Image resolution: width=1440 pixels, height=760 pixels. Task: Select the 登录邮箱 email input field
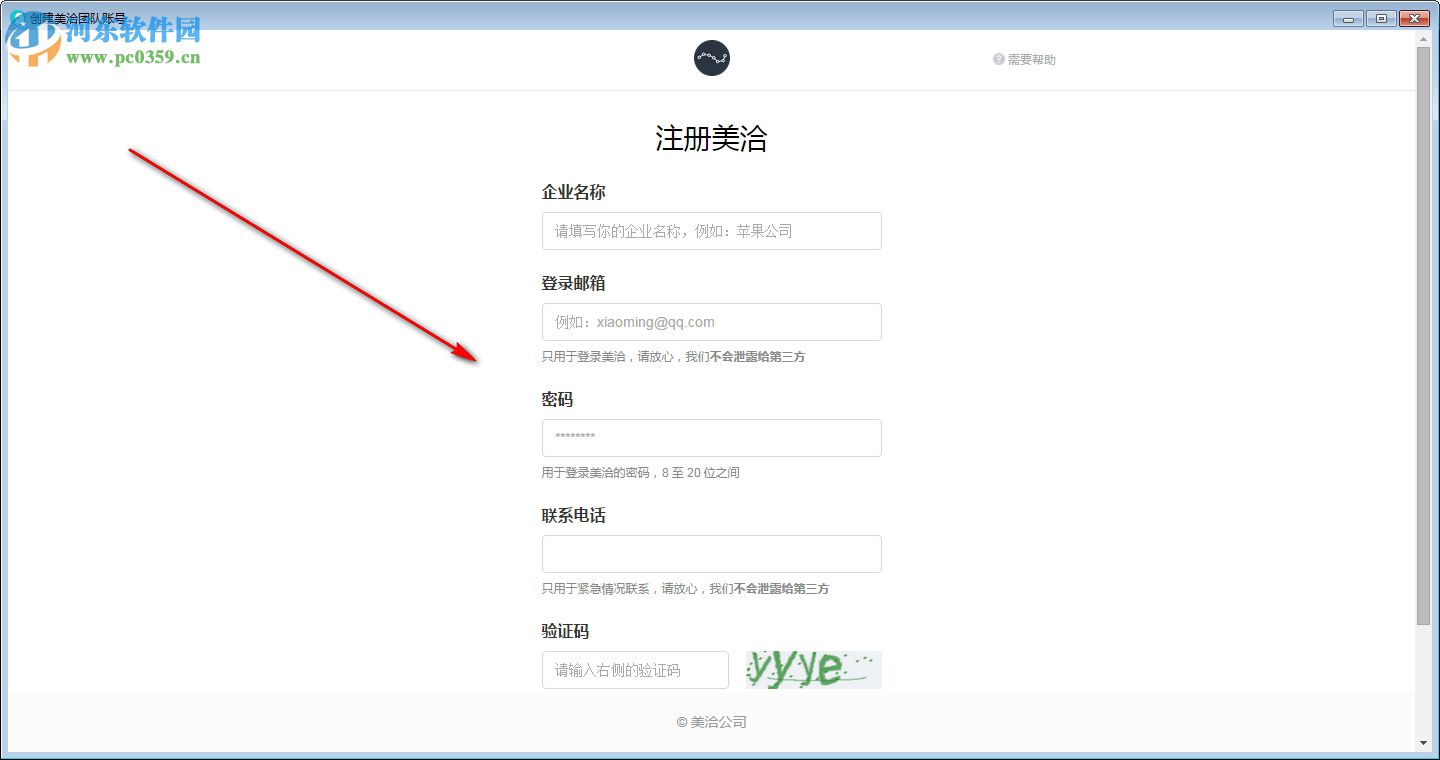(x=711, y=321)
